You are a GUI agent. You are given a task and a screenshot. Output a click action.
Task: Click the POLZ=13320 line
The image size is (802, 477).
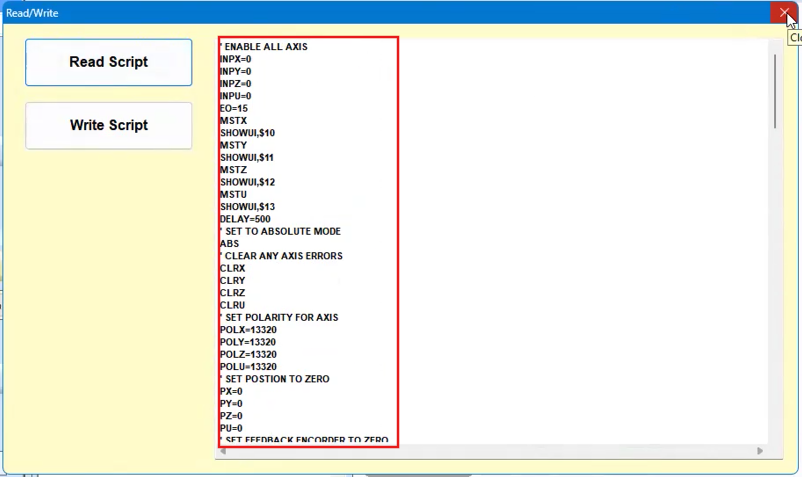[x=248, y=354]
